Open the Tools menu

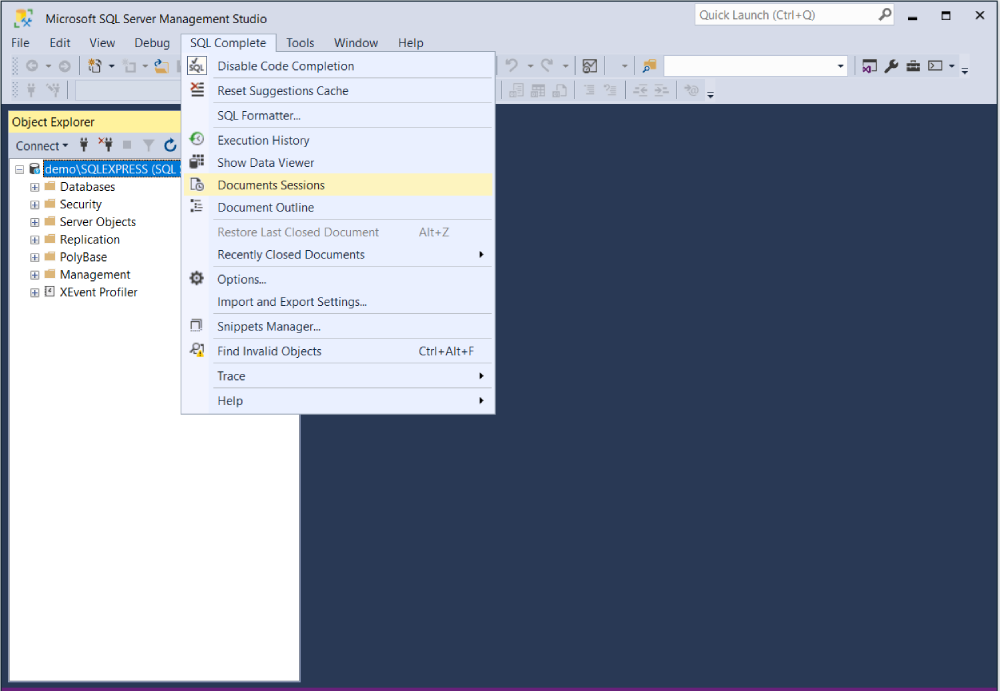pyautogui.click(x=300, y=43)
